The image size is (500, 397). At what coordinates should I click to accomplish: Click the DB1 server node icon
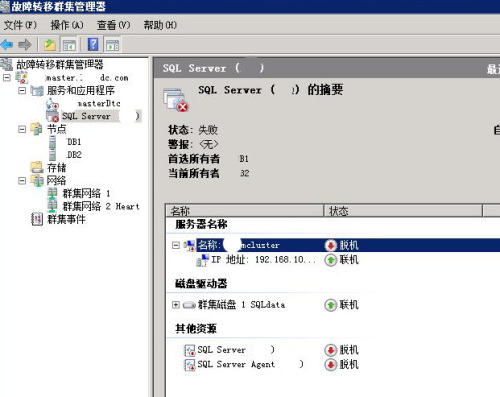coord(52,142)
